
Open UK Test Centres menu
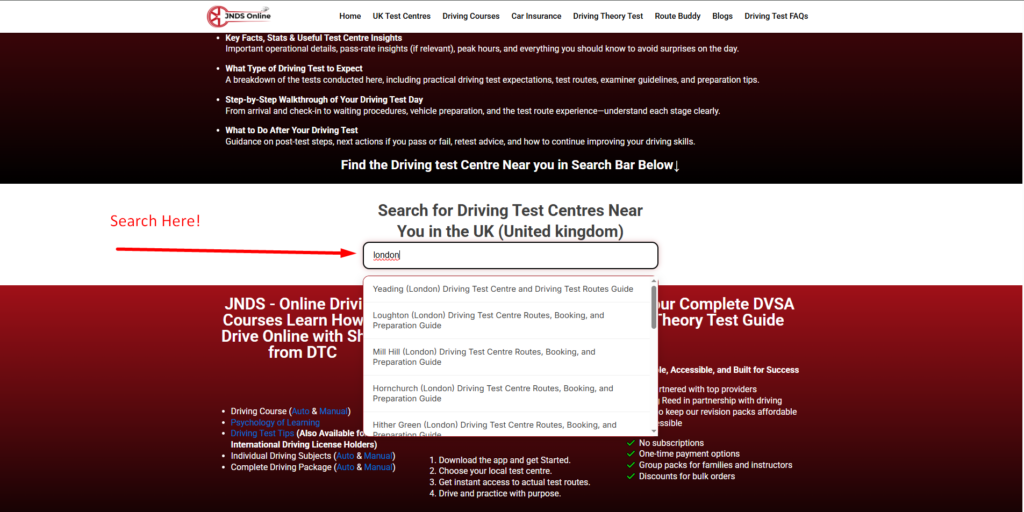pos(402,16)
